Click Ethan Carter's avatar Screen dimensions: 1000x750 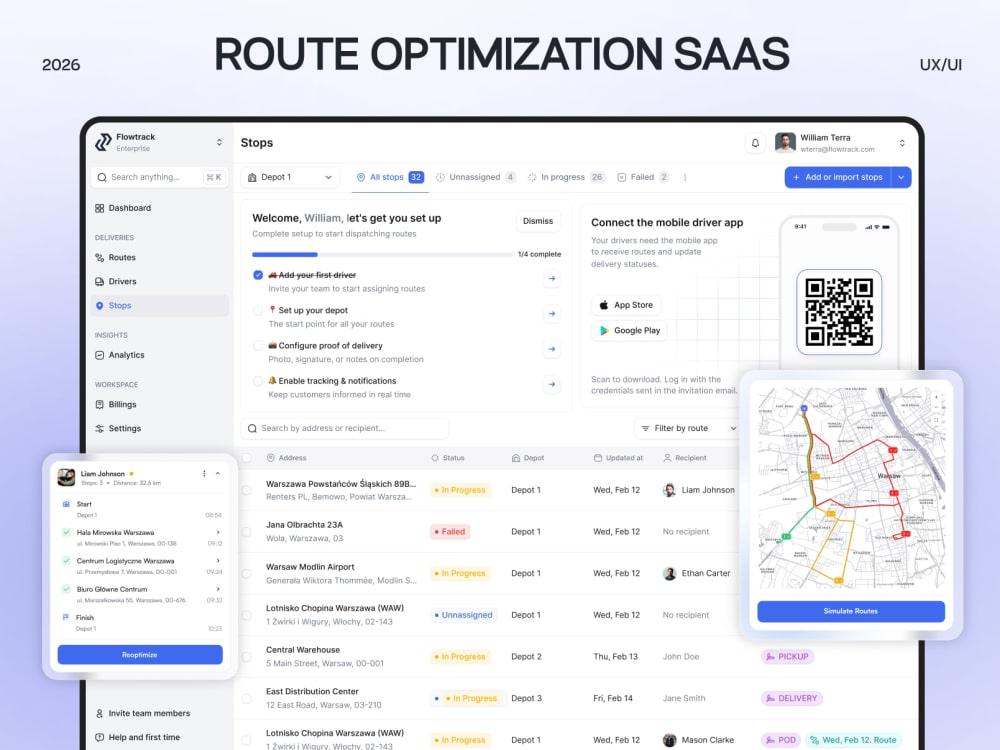point(670,573)
